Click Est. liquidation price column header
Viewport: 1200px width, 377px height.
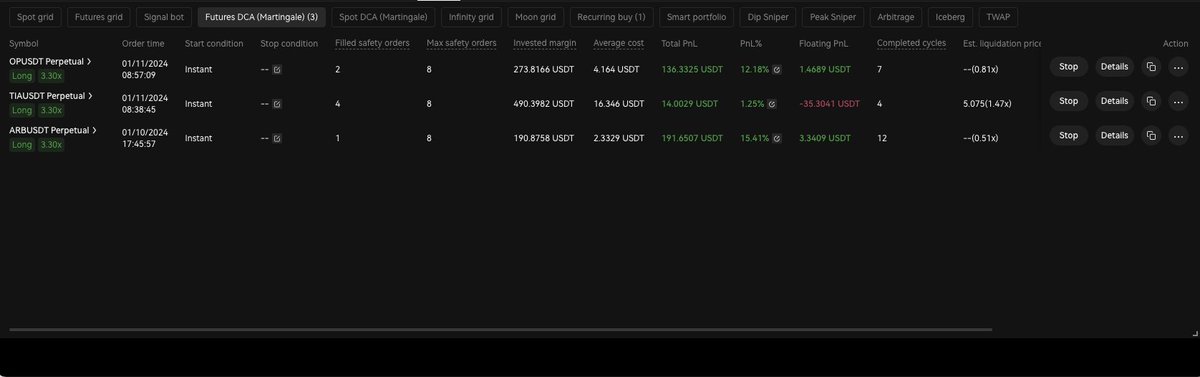(x=1003, y=43)
